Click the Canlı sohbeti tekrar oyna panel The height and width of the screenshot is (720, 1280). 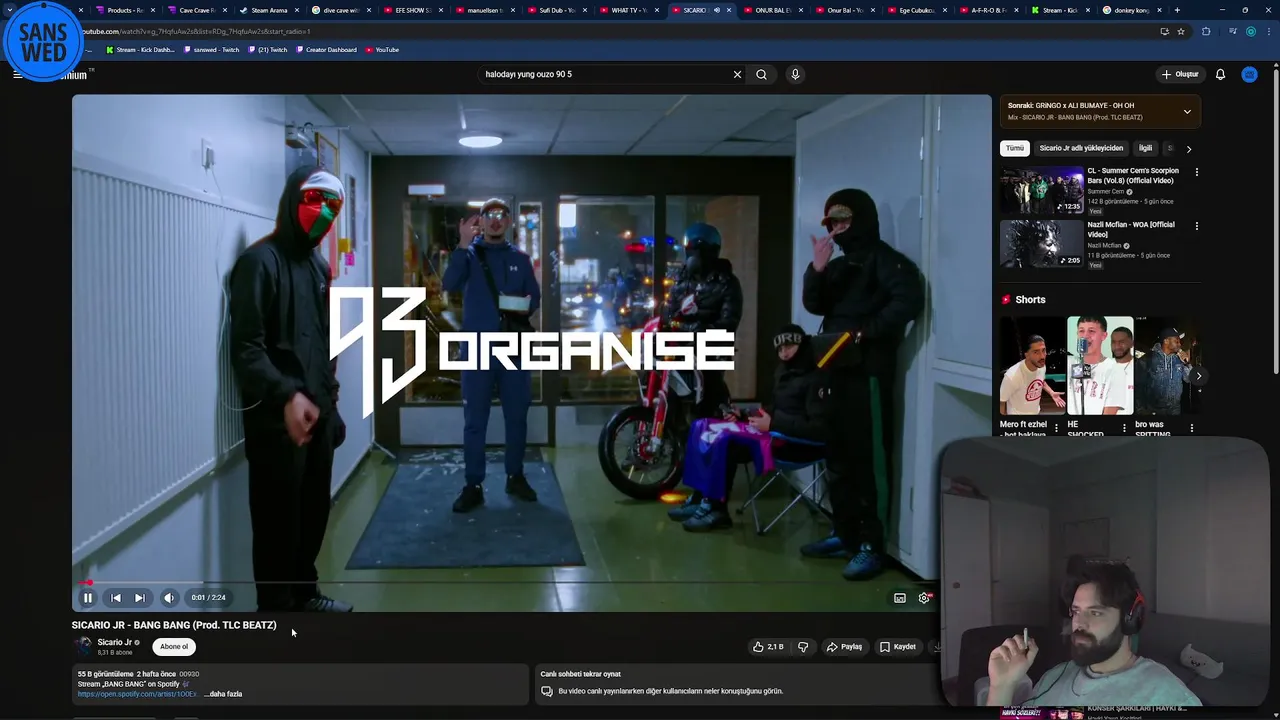[x=738, y=683]
